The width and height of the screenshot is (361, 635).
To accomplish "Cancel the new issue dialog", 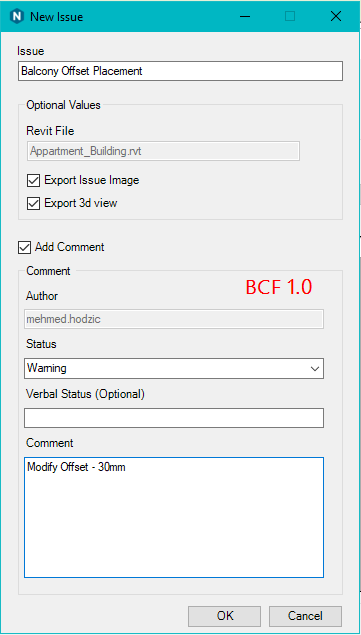I will click(305, 616).
